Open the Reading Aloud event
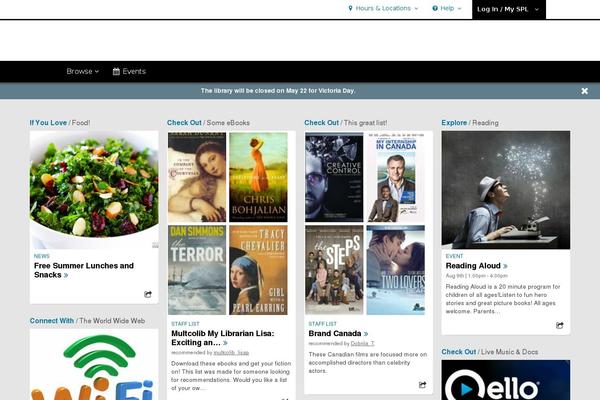The height and width of the screenshot is (400, 600). tap(473, 266)
